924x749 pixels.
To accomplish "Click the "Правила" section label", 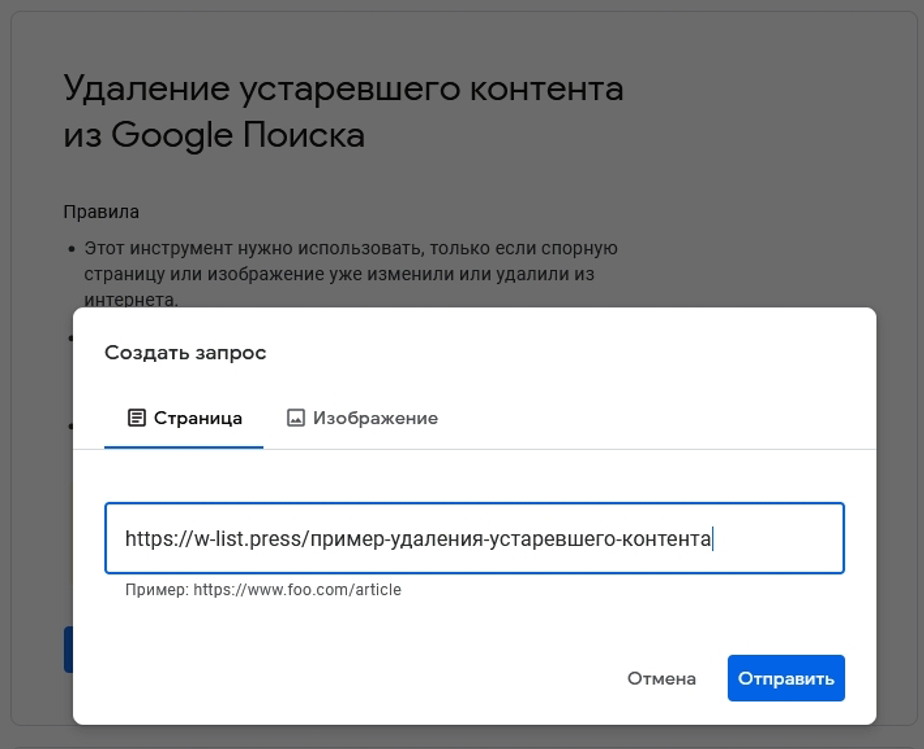I will (x=101, y=212).
